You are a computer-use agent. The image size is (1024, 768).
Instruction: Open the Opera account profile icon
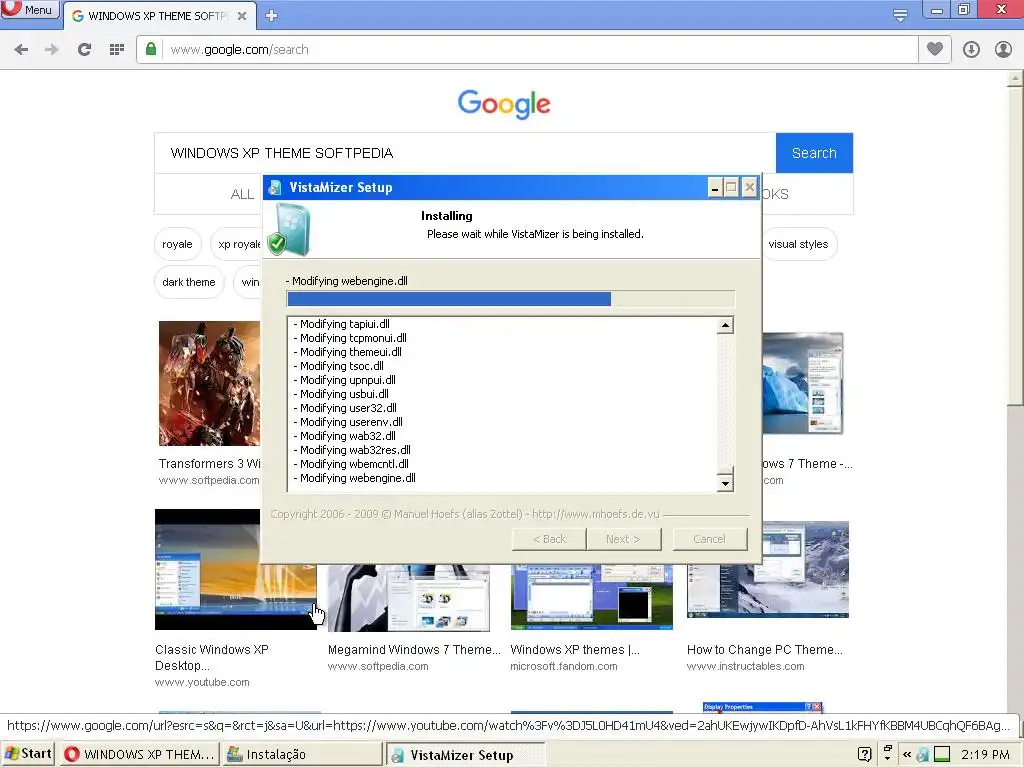click(x=1003, y=50)
